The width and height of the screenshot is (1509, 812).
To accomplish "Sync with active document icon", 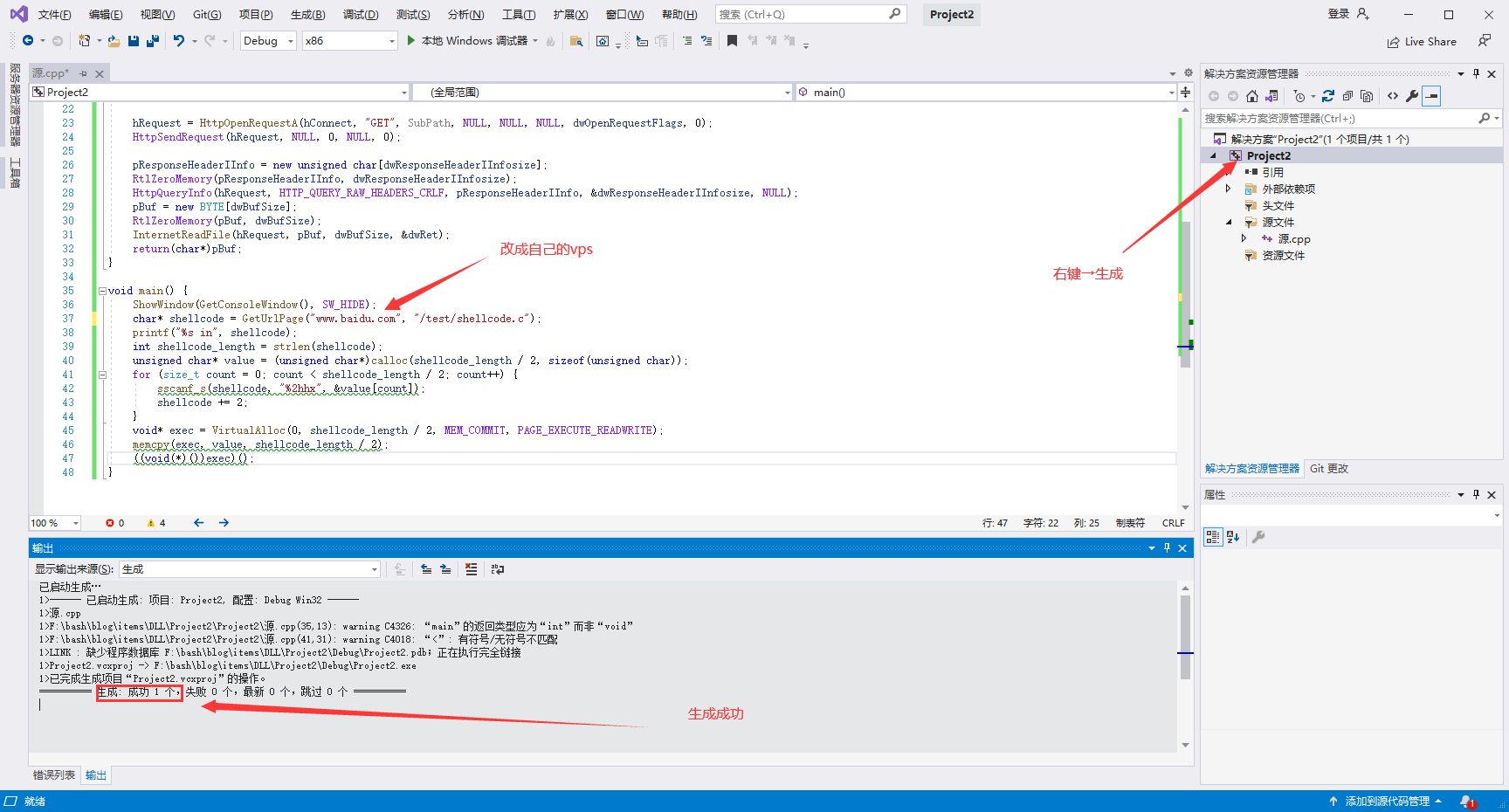I will [1328, 96].
